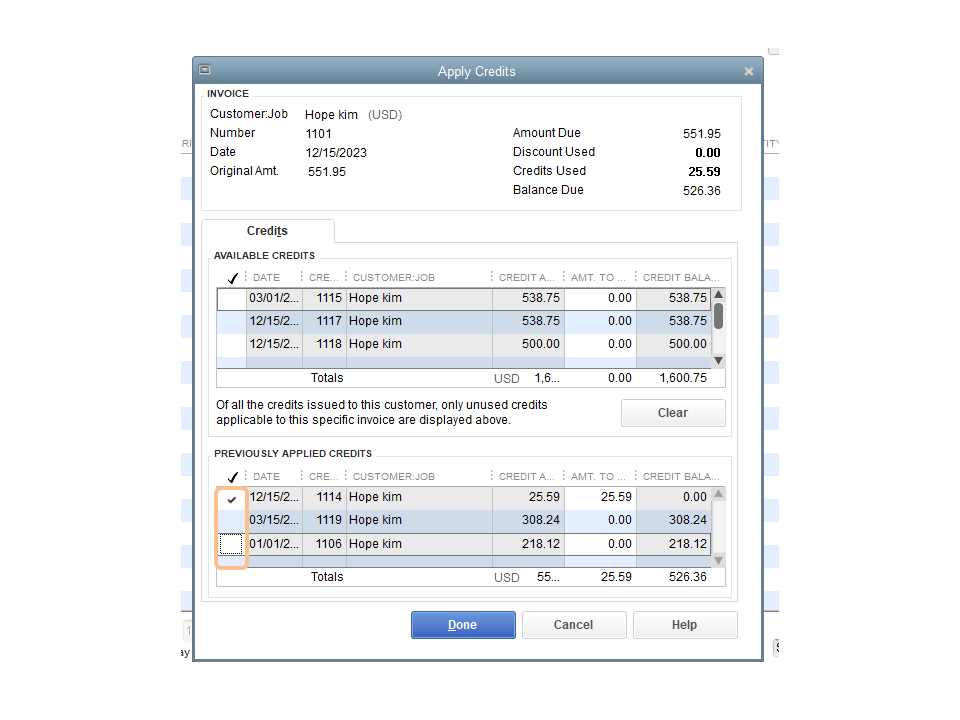Click the Done button
Viewport: 960px width, 720px height.
463,624
